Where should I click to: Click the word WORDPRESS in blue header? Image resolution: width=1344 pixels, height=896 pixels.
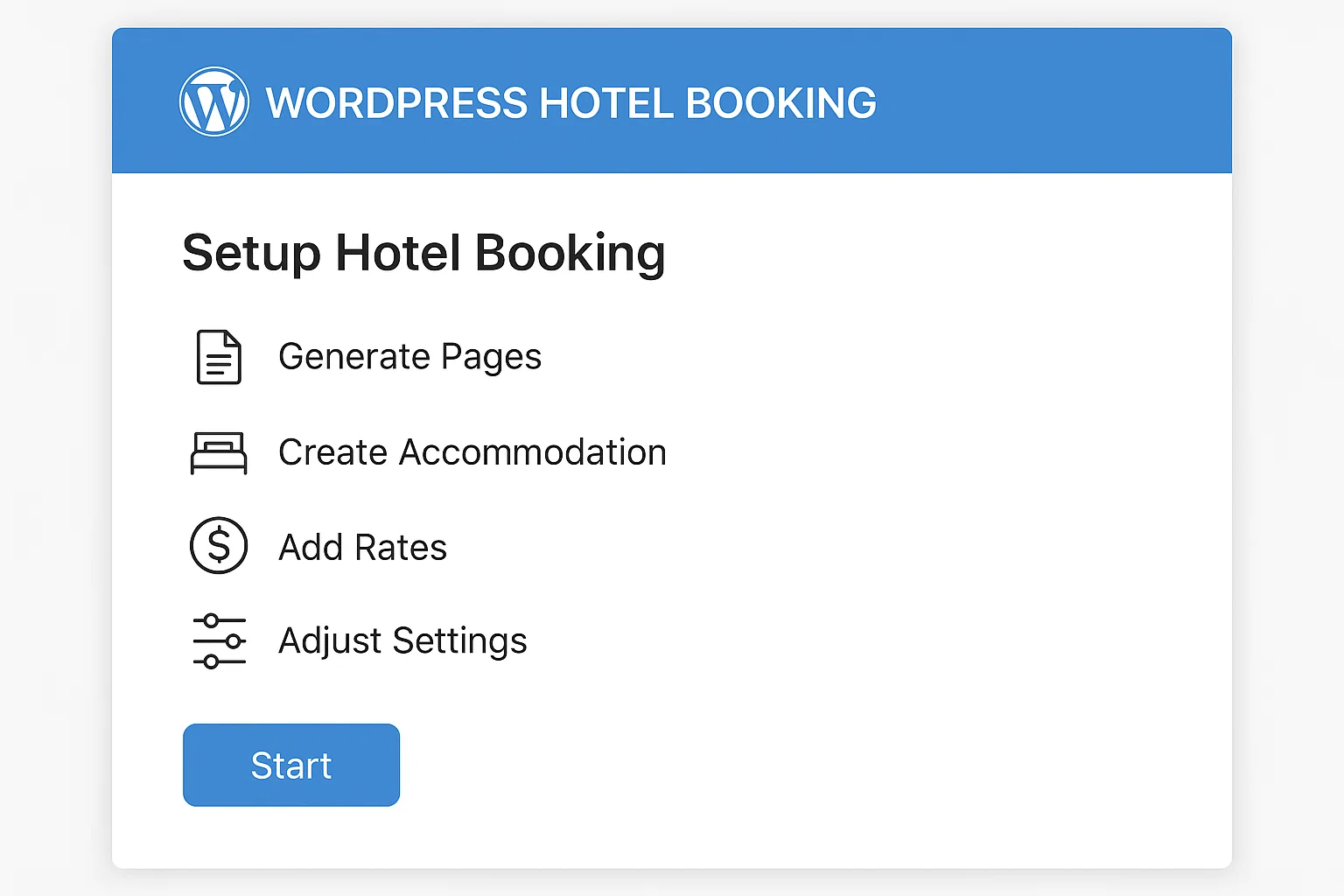tap(396, 103)
